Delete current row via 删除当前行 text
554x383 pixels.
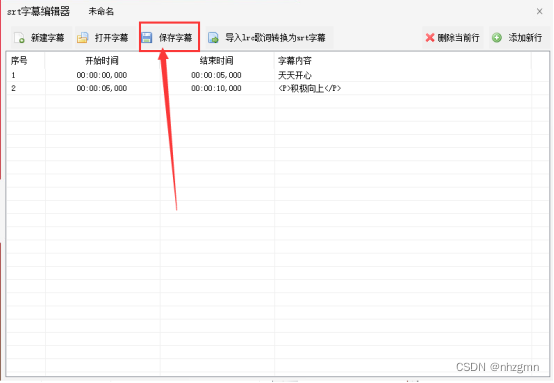458,37
